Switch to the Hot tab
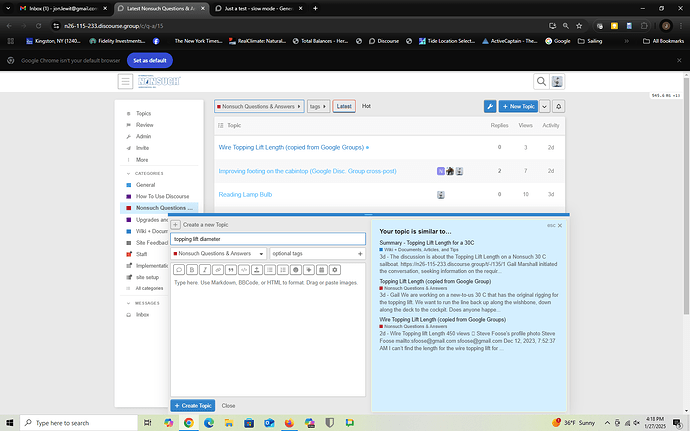Viewport: 690px width, 431px height. pos(366,106)
